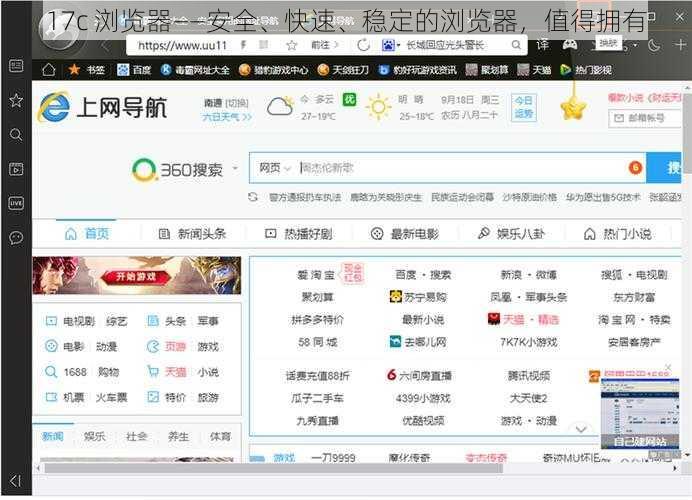Viewport: 692px width, 500px height.
Task: Switch to the 社会 news tab
Action: 136,436
